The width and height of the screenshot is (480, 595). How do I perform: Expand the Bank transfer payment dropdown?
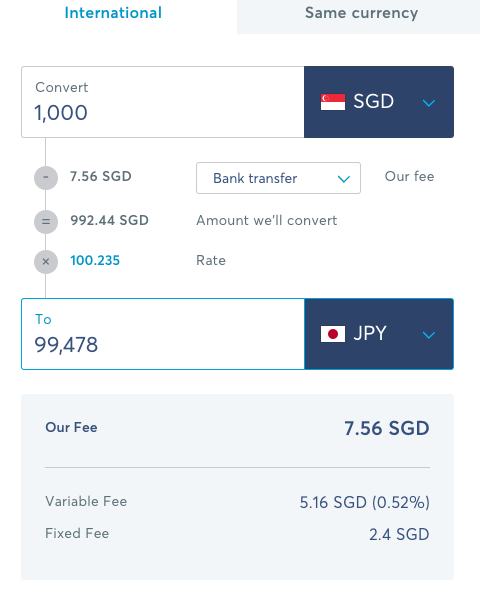pos(278,178)
